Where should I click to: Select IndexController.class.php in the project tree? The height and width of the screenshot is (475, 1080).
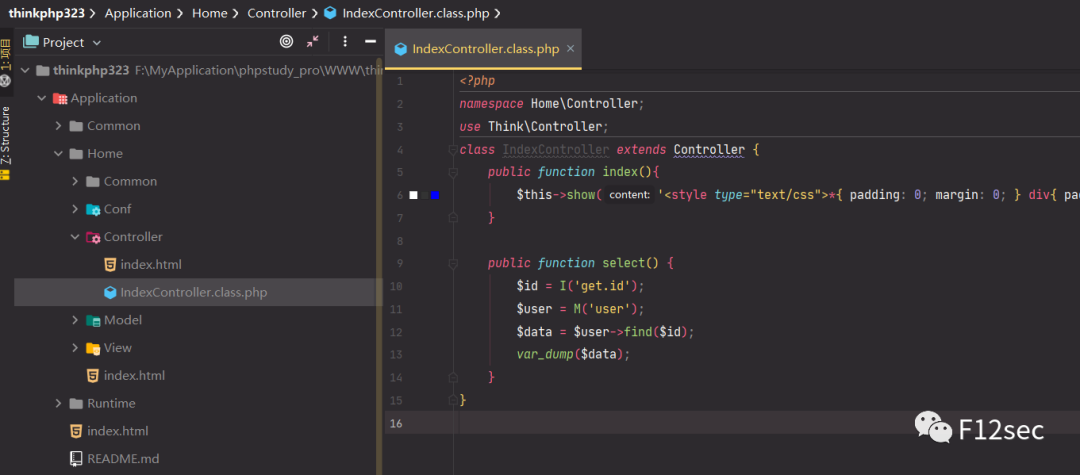pyautogui.click(x=194, y=293)
